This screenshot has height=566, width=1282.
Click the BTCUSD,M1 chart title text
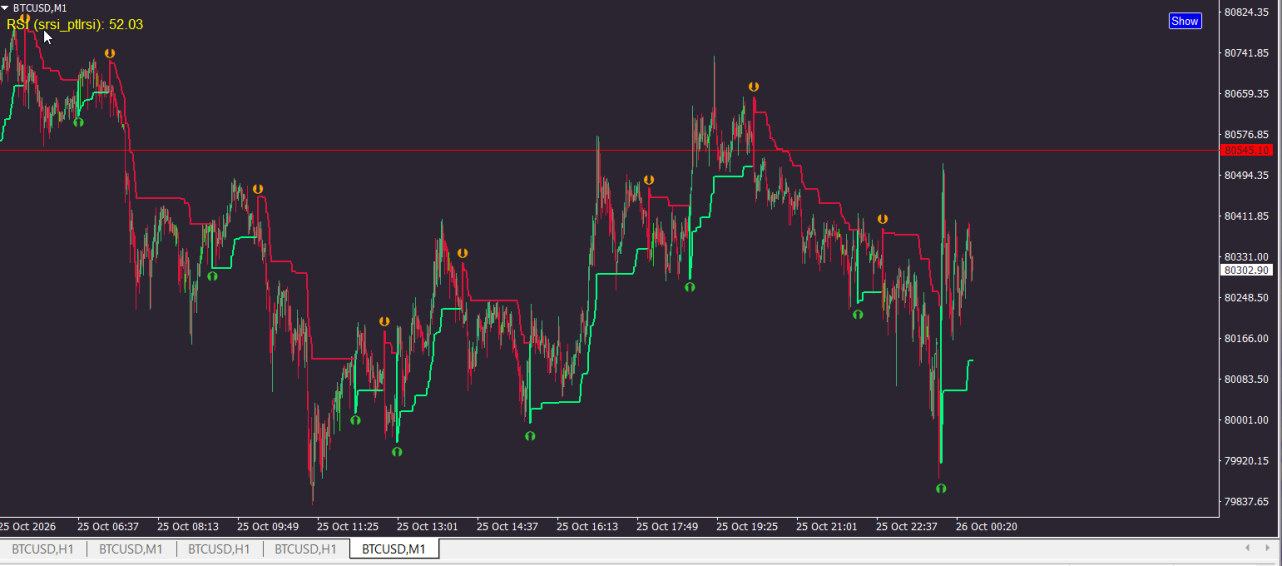coord(40,8)
